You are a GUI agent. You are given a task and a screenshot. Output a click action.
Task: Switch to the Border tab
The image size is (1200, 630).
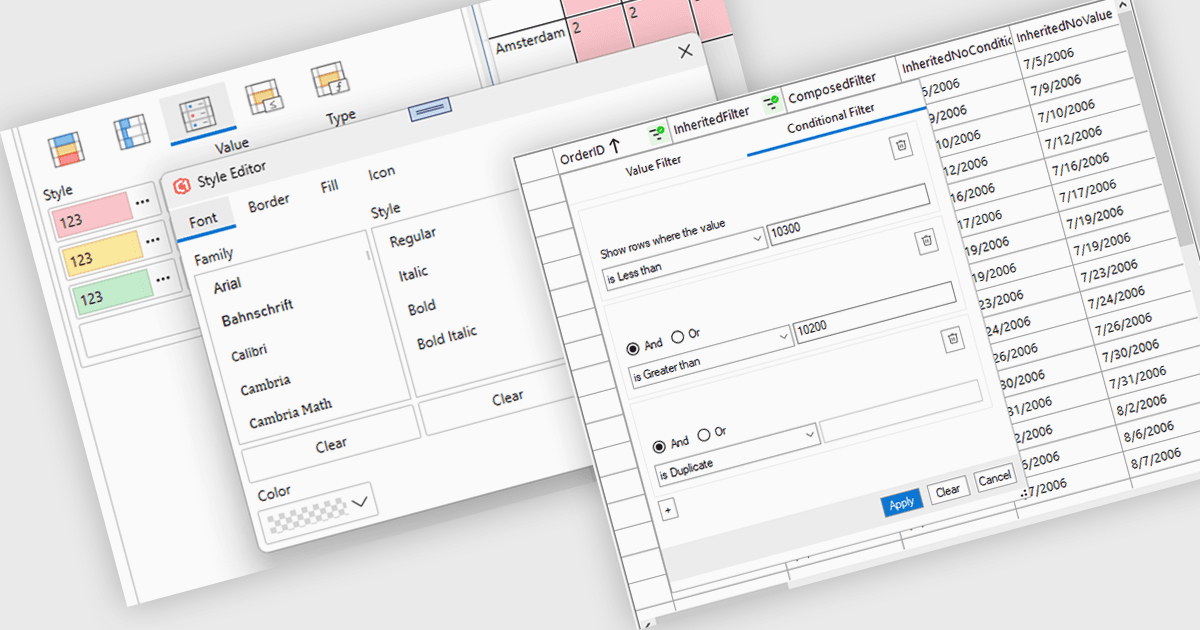point(269,202)
